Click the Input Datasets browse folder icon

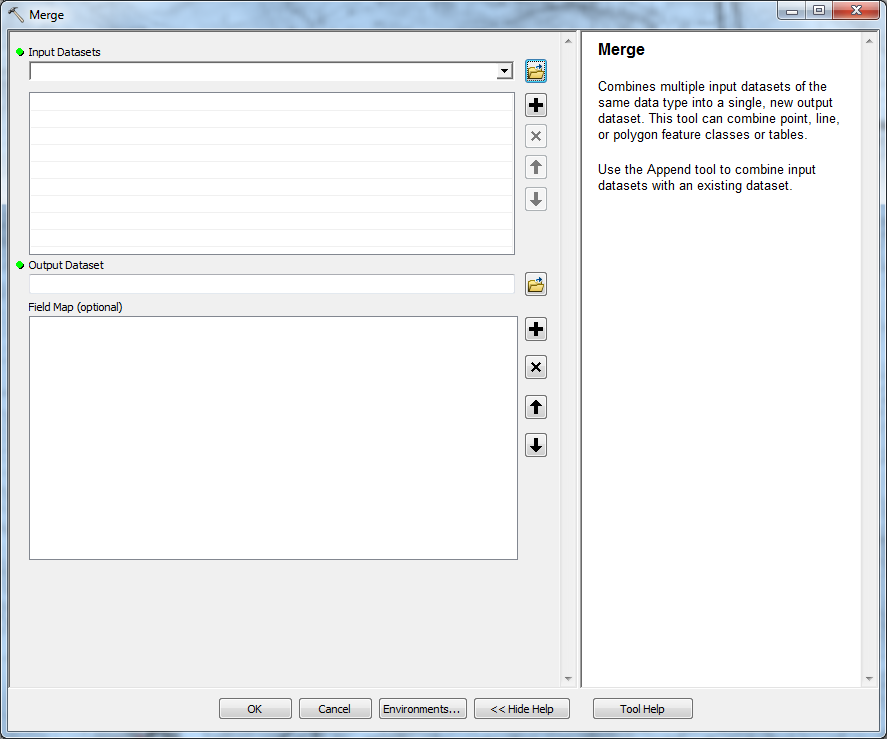coord(536,72)
